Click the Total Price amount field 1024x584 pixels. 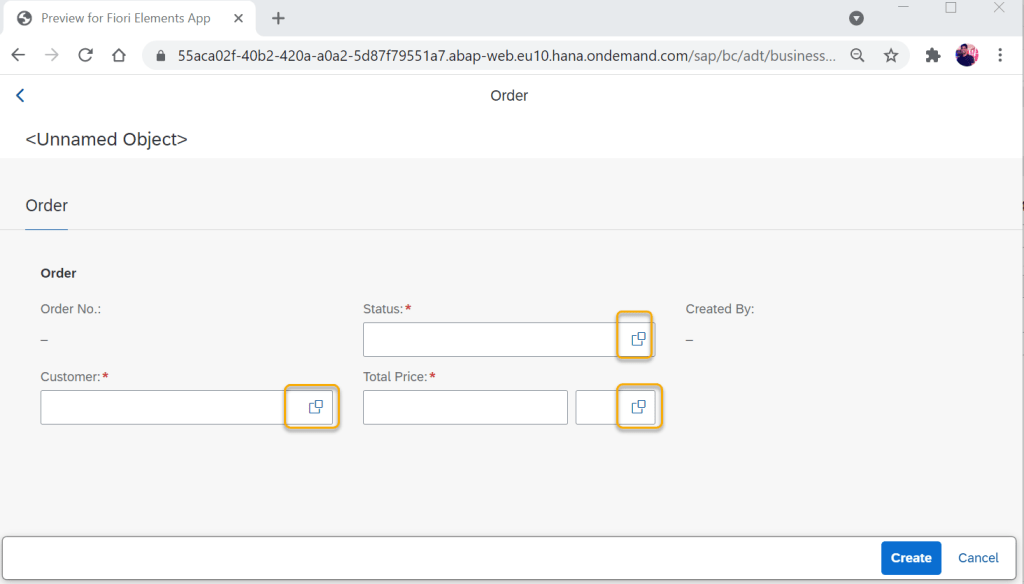tap(465, 407)
